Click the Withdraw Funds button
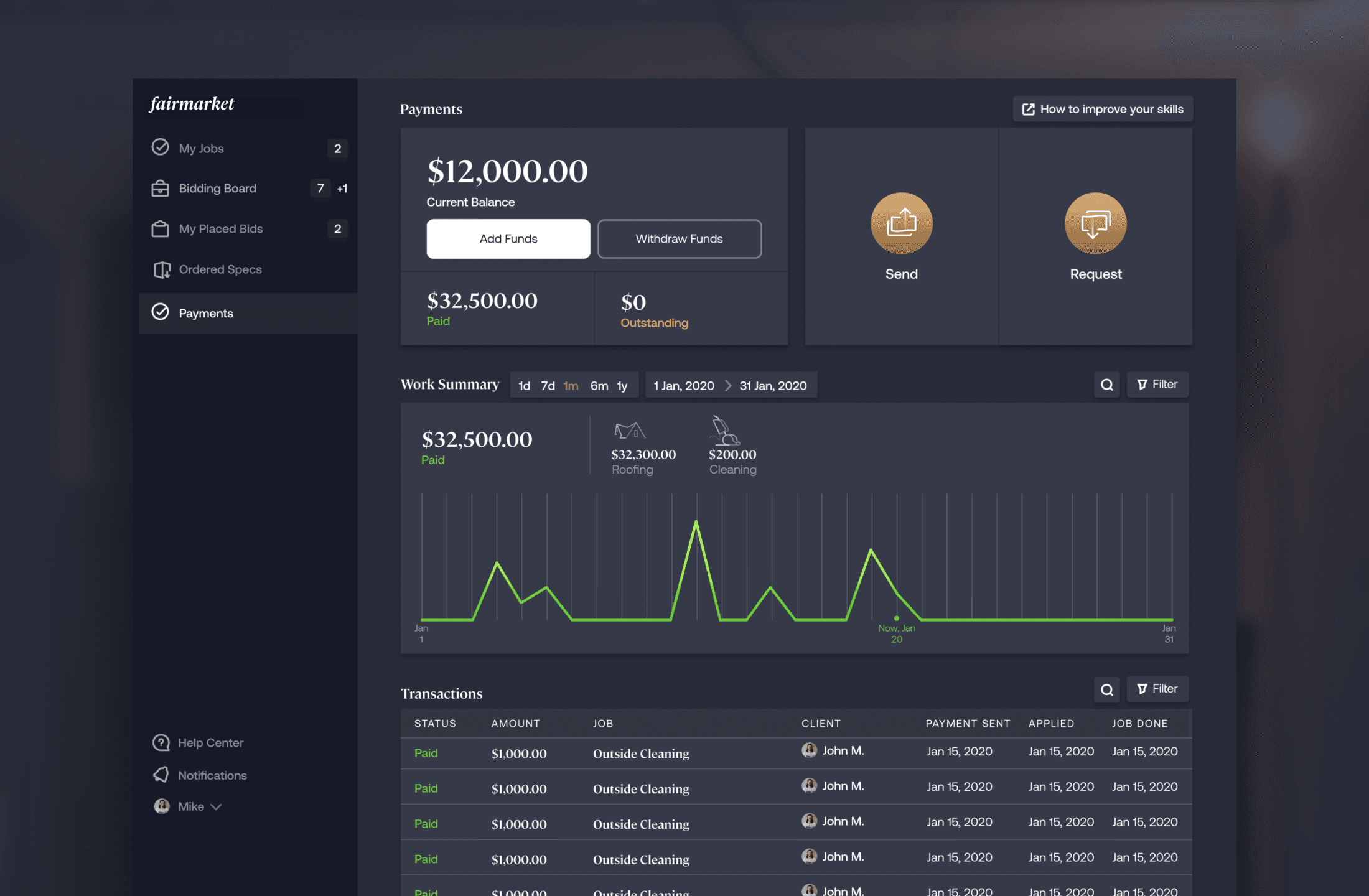The image size is (1369, 896). [679, 239]
